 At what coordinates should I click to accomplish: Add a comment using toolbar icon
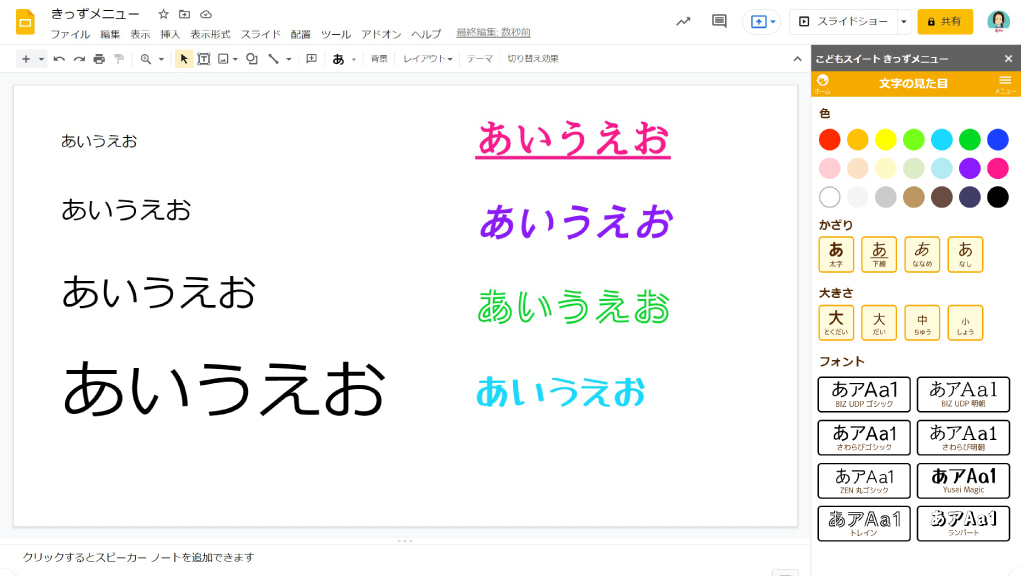coord(311,59)
